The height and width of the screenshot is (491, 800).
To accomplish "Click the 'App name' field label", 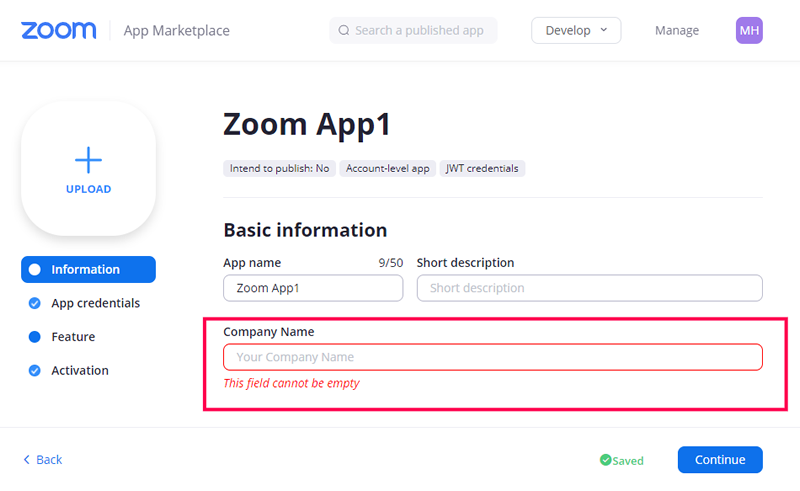I will click(x=252, y=263).
